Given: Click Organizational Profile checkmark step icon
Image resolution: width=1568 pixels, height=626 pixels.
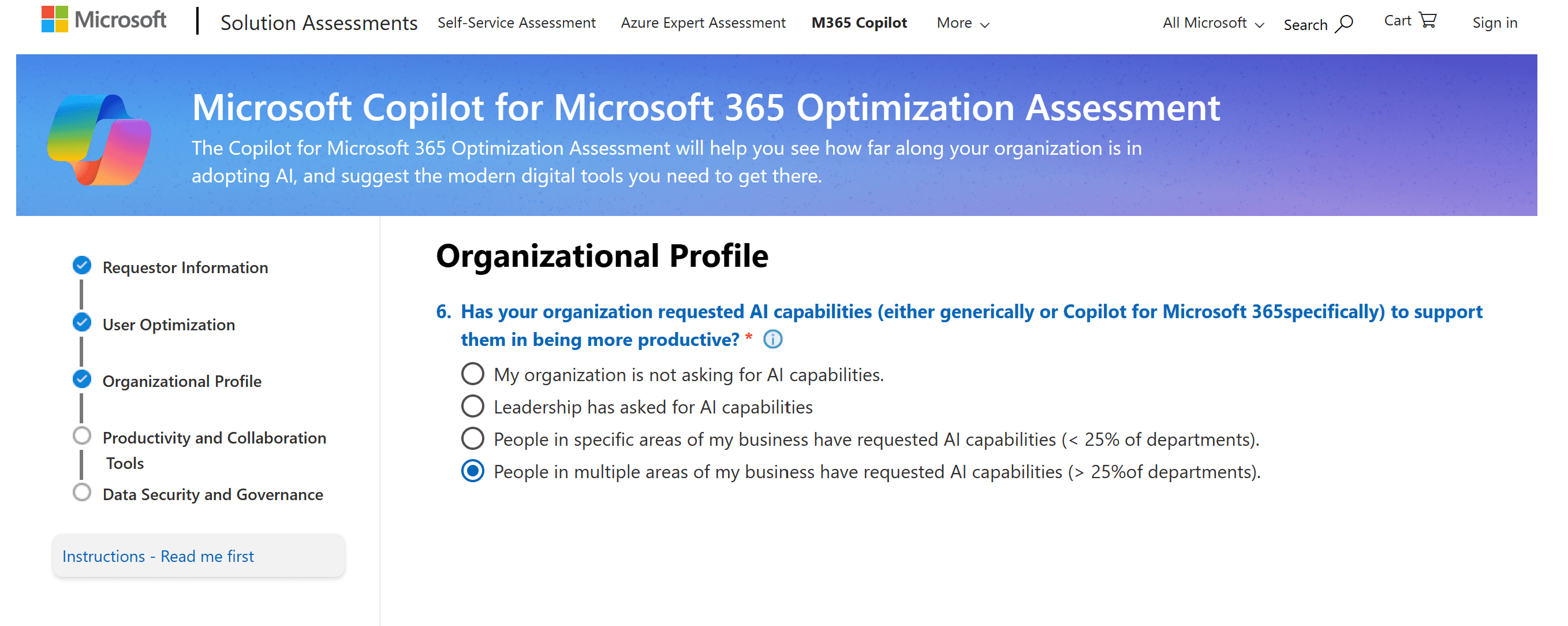Looking at the screenshot, I should 81,379.
